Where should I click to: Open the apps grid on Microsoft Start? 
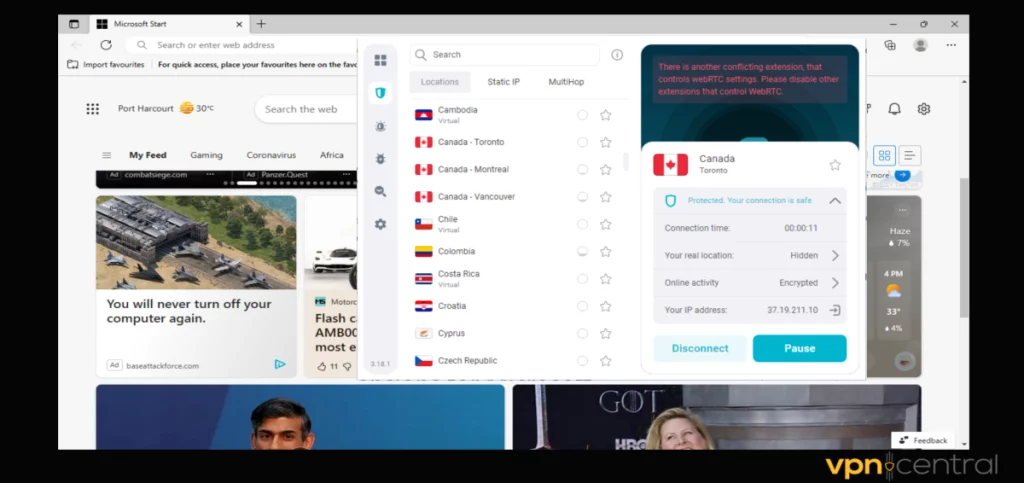click(93, 109)
